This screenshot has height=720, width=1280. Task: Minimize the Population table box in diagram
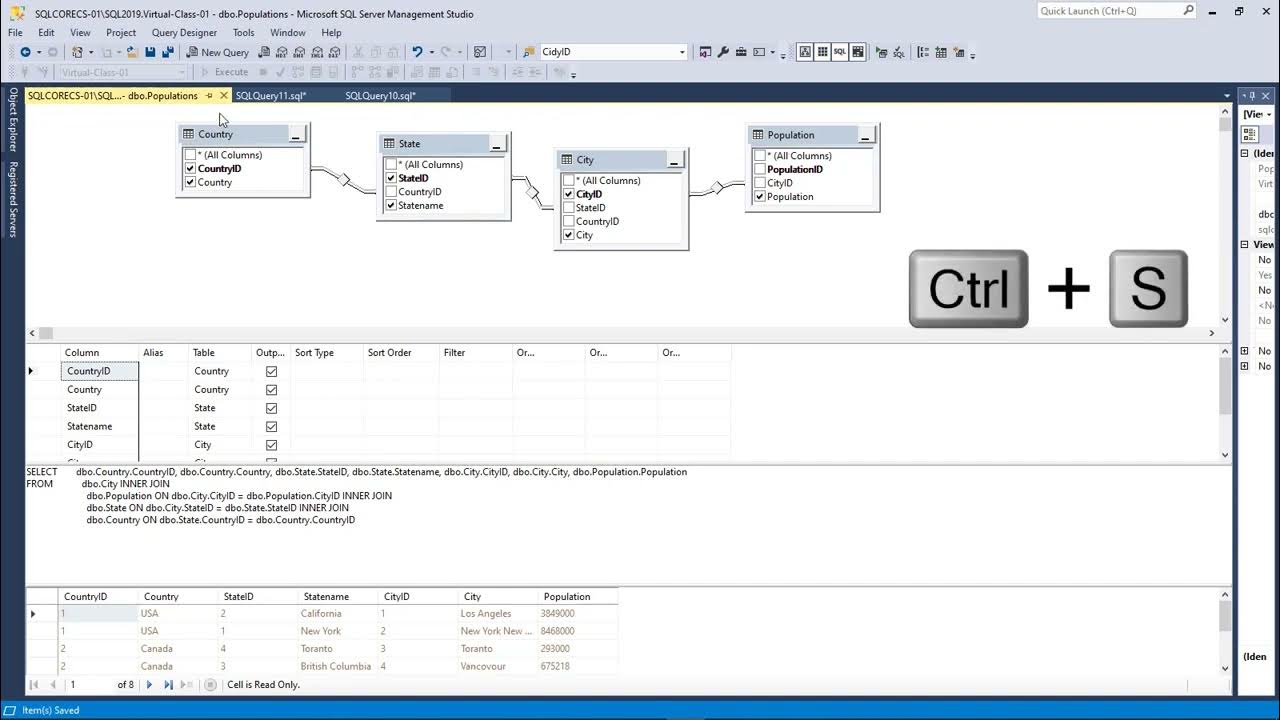tap(865, 135)
